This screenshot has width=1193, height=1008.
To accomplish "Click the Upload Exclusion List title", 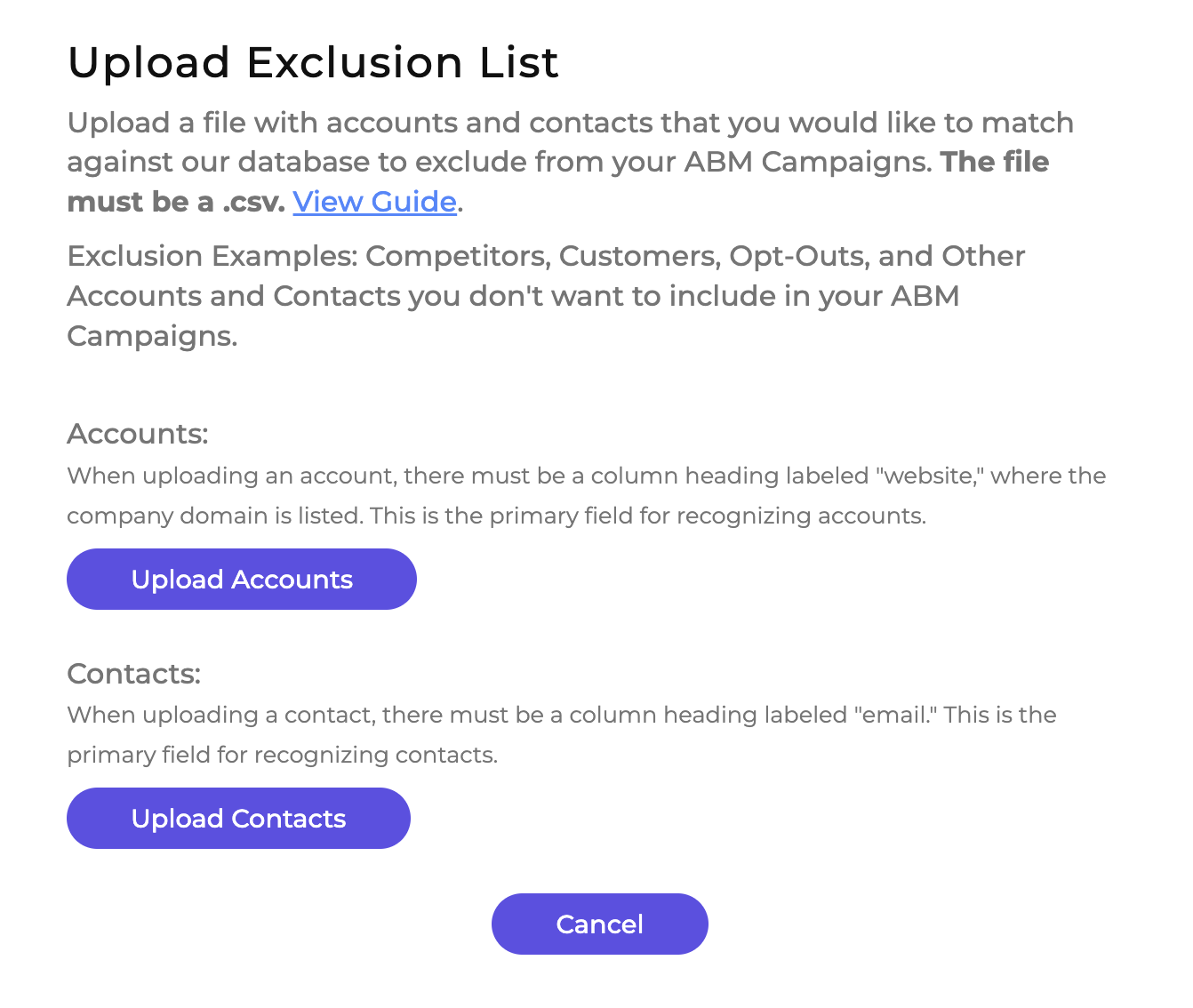I will pos(313,62).
